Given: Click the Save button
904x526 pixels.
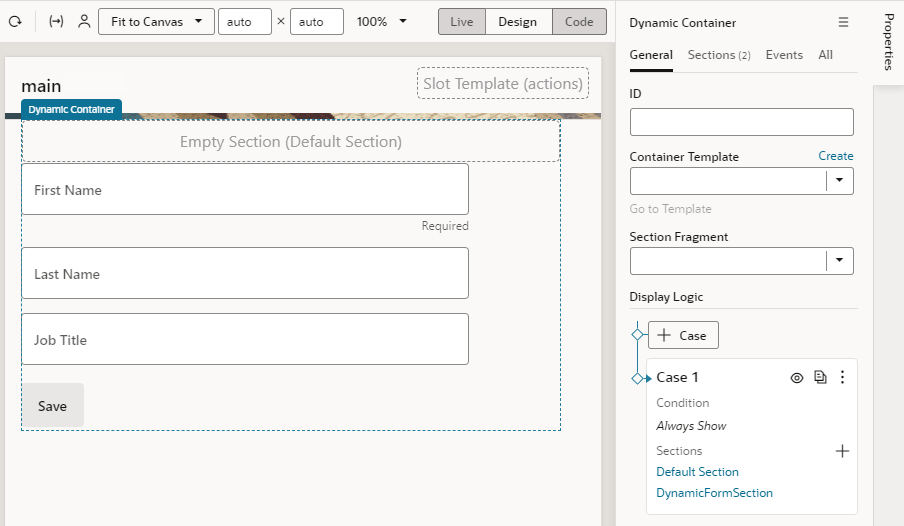Looking at the screenshot, I should [x=52, y=406].
